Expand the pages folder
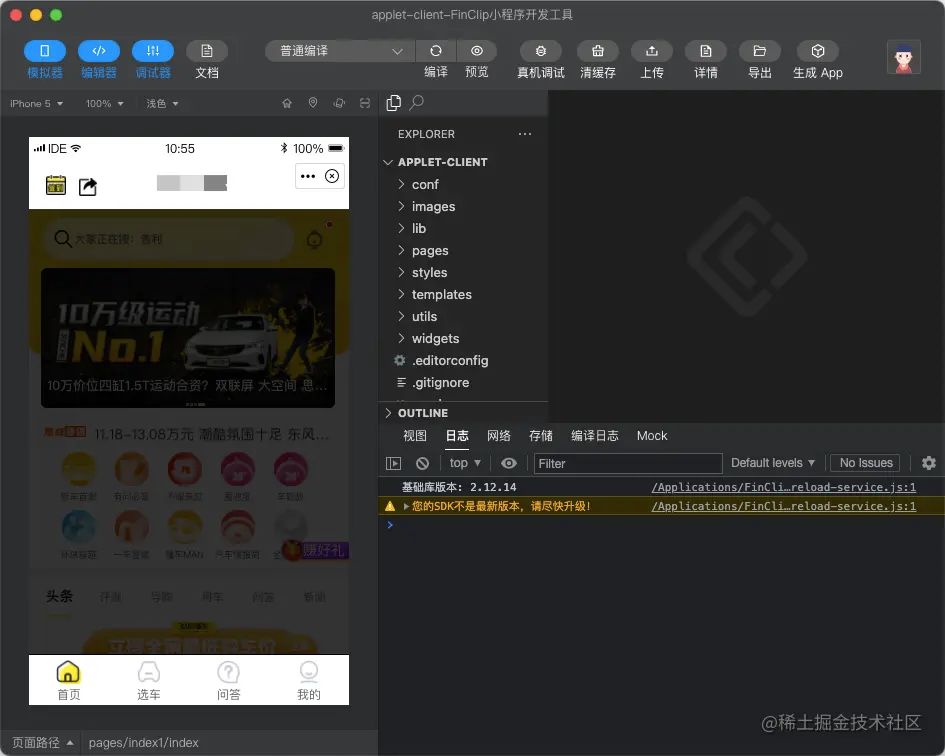The height and width of the screenshot is (756, 945). coord(430,251)
